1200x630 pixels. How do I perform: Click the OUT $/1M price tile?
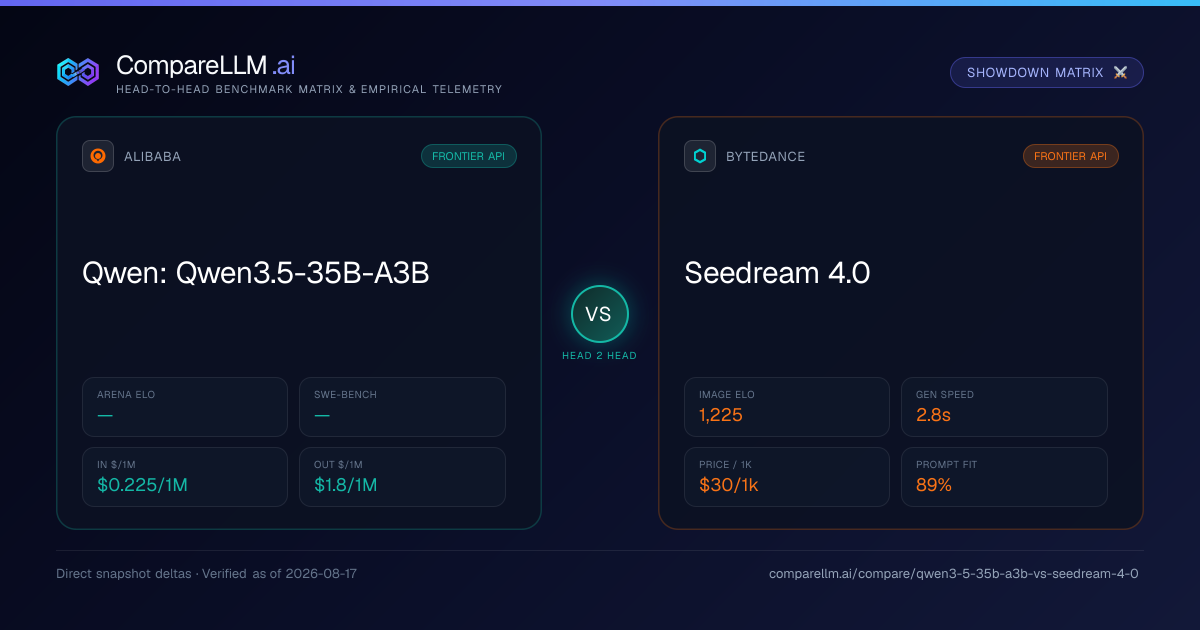[402, 477]
